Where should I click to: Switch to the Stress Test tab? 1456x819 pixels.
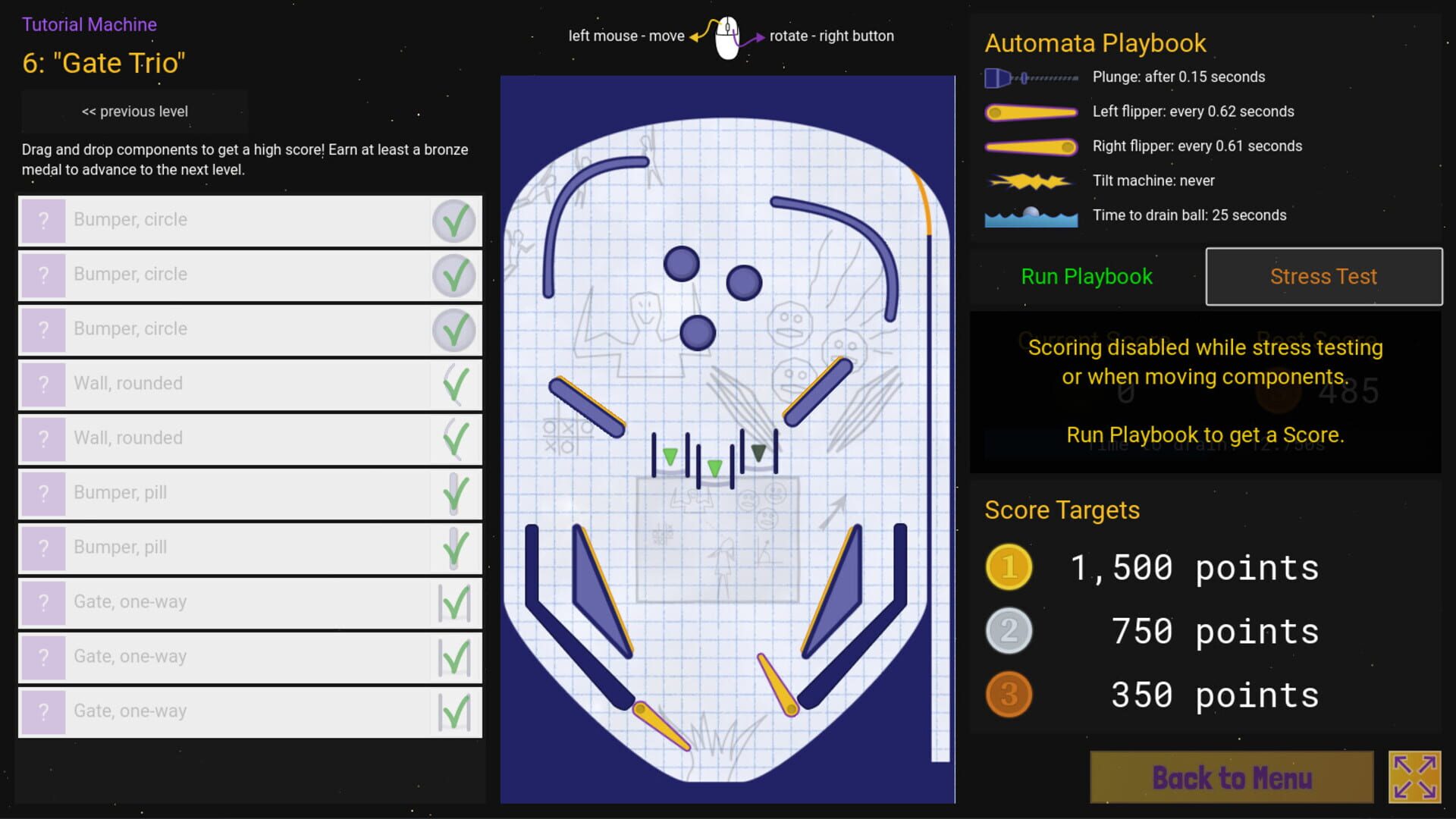point(1323,276)
